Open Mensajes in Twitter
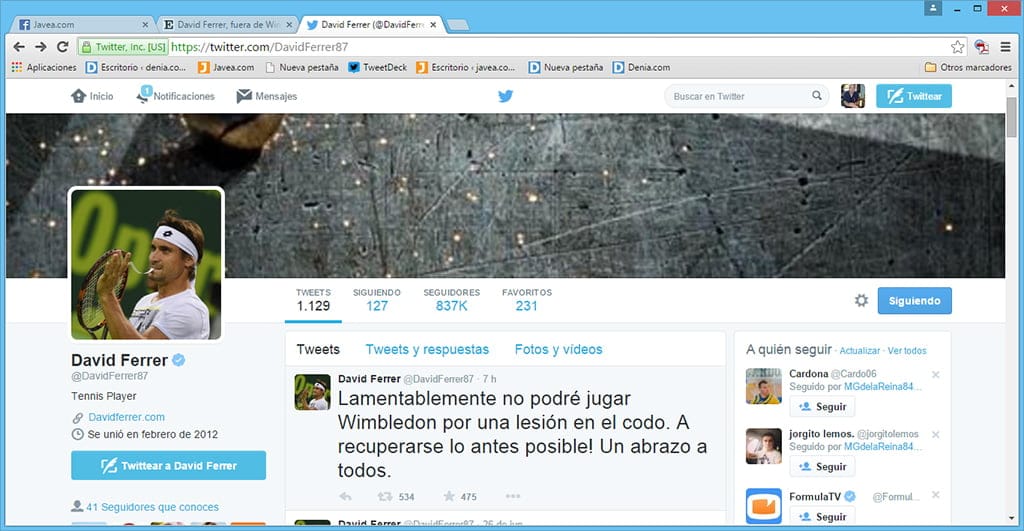Viewport: 1024px width, 531px height. pos(266,96)
